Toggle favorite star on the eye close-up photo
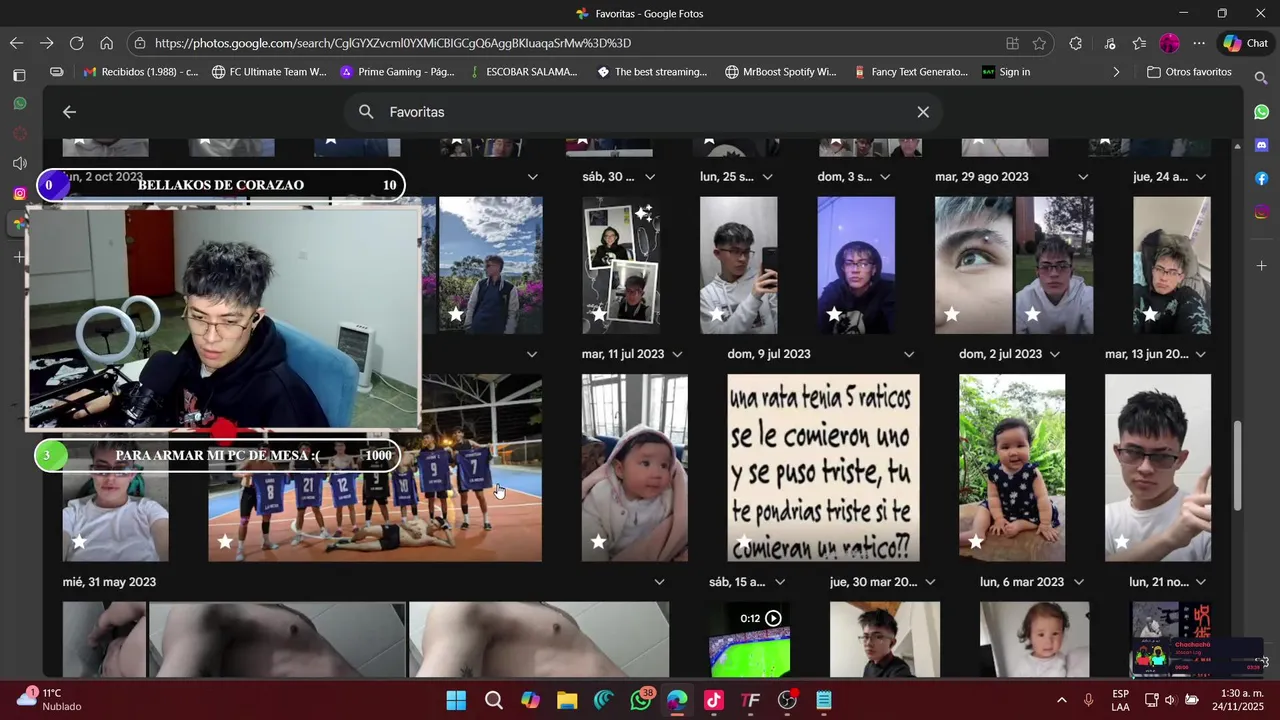This screenshot has width=1280, height=720. click(951, 314)
